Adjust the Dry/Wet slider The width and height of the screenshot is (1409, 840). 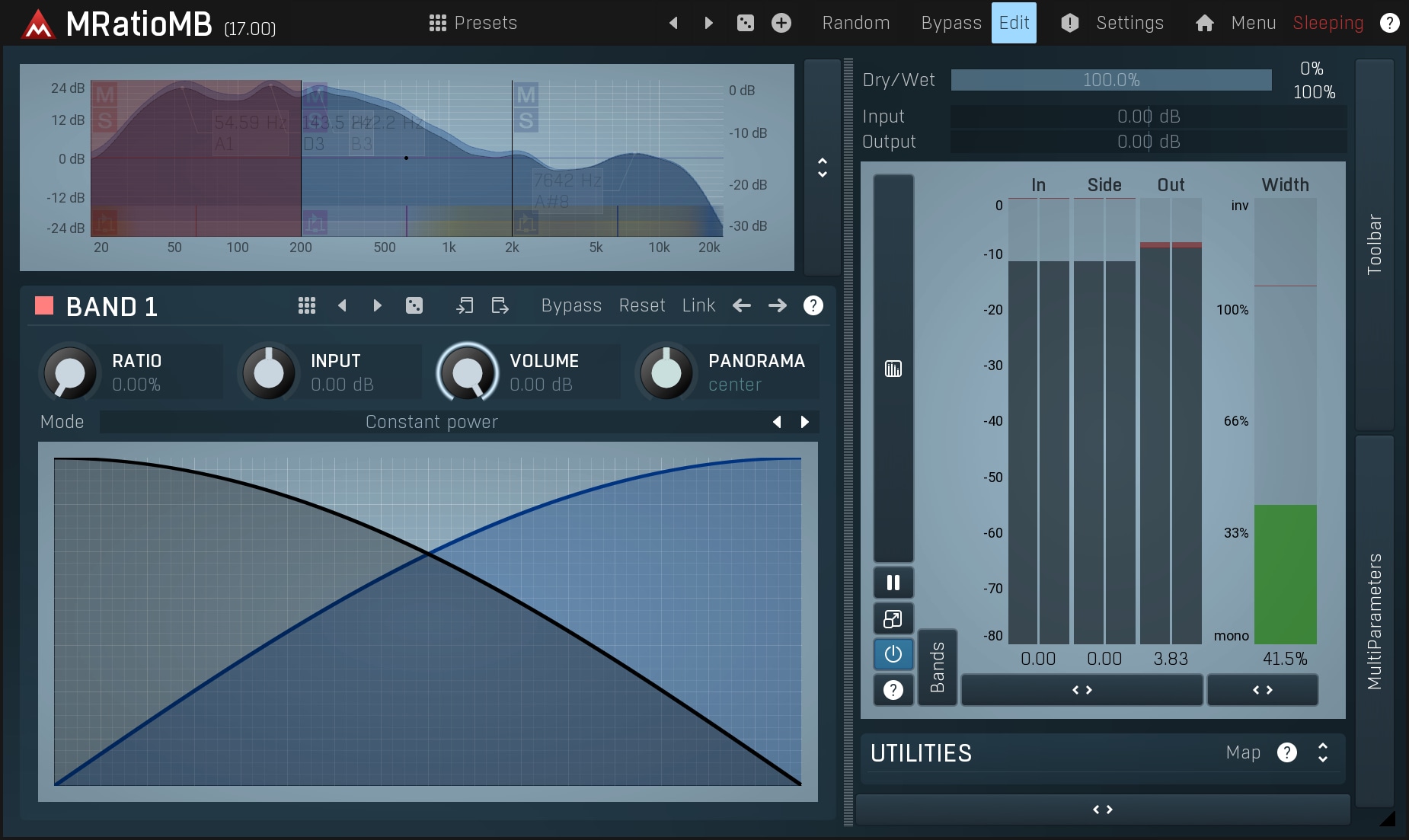click(1110, 80)
